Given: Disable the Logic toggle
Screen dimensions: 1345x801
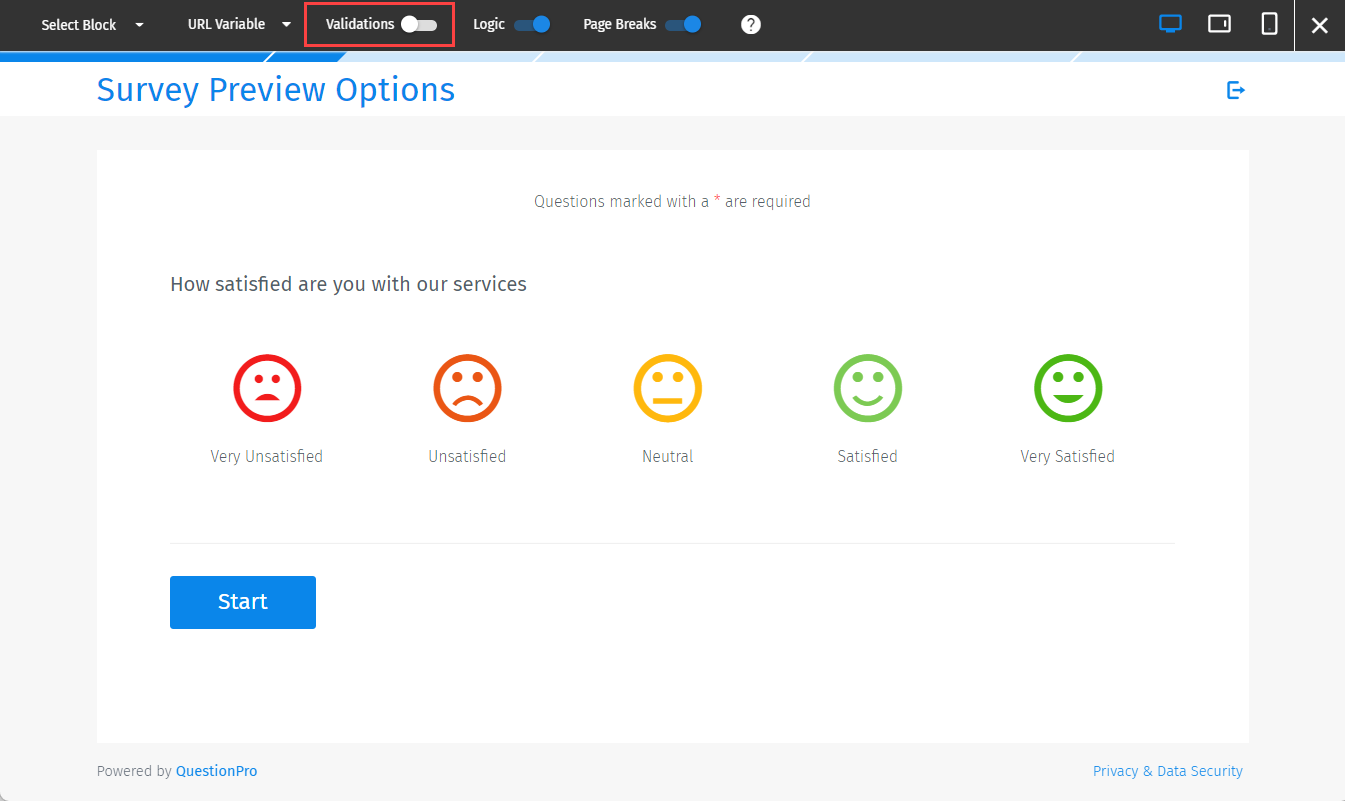Looking at the screenshot, I should (x=533, y=23).
